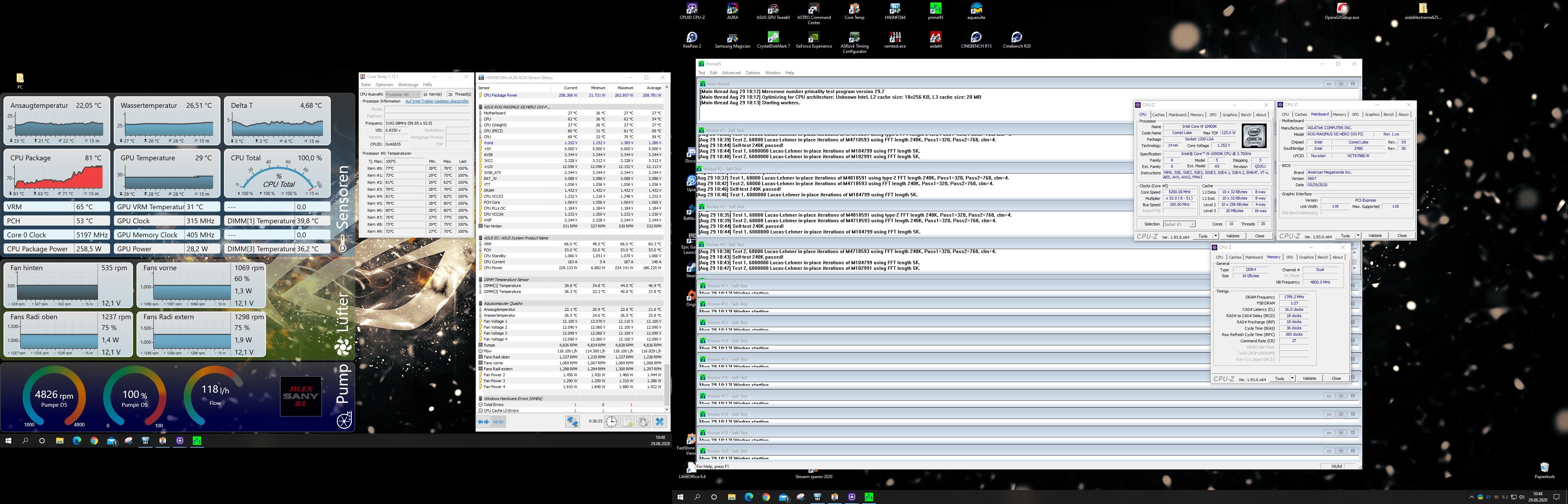Switch to Caches tab in left CPU-Z
Image resolution: width=1568 pixels, height=504 pixels.
(1158, 114)
